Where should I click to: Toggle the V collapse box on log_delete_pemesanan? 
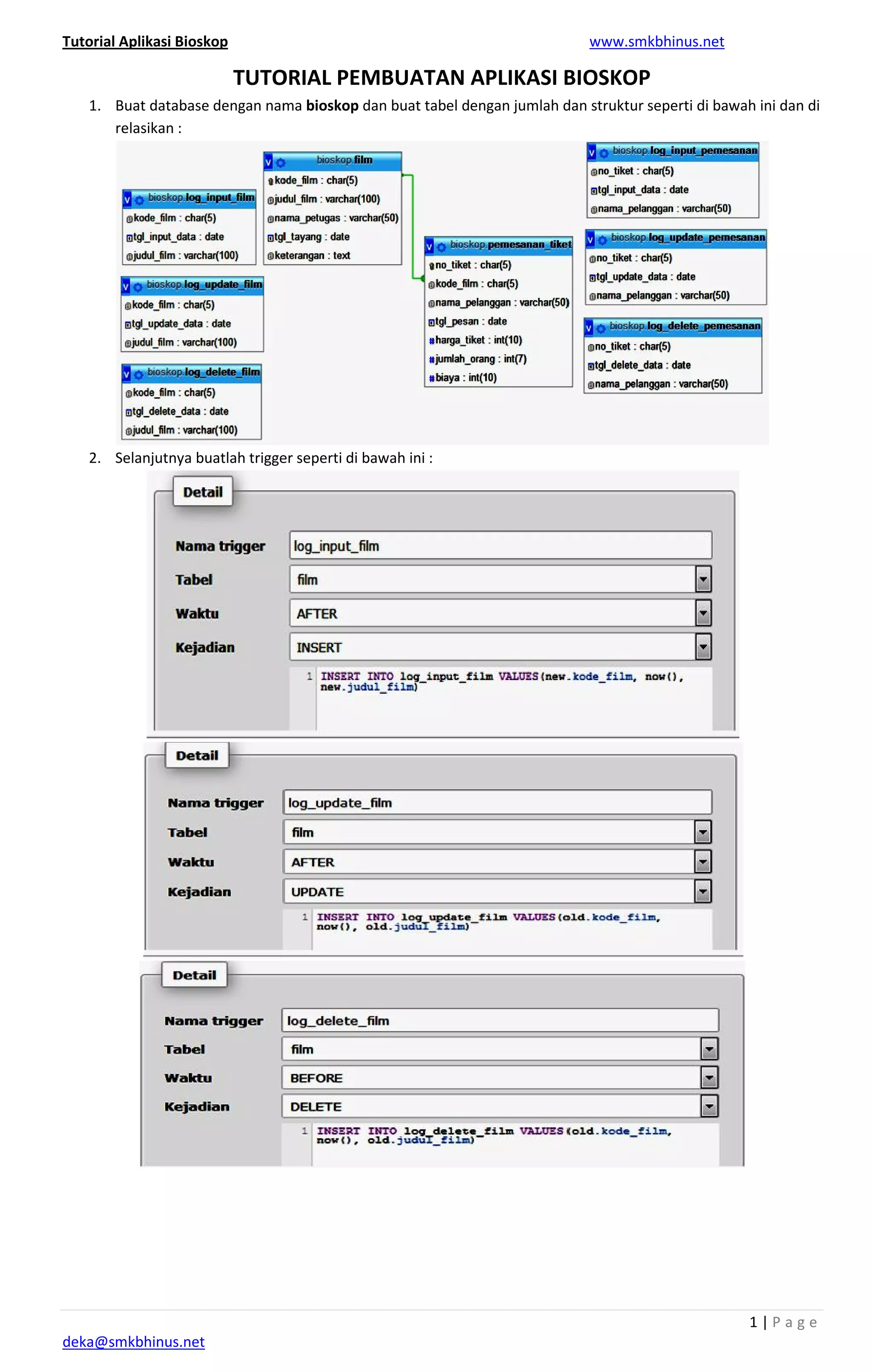coord(589,328)
